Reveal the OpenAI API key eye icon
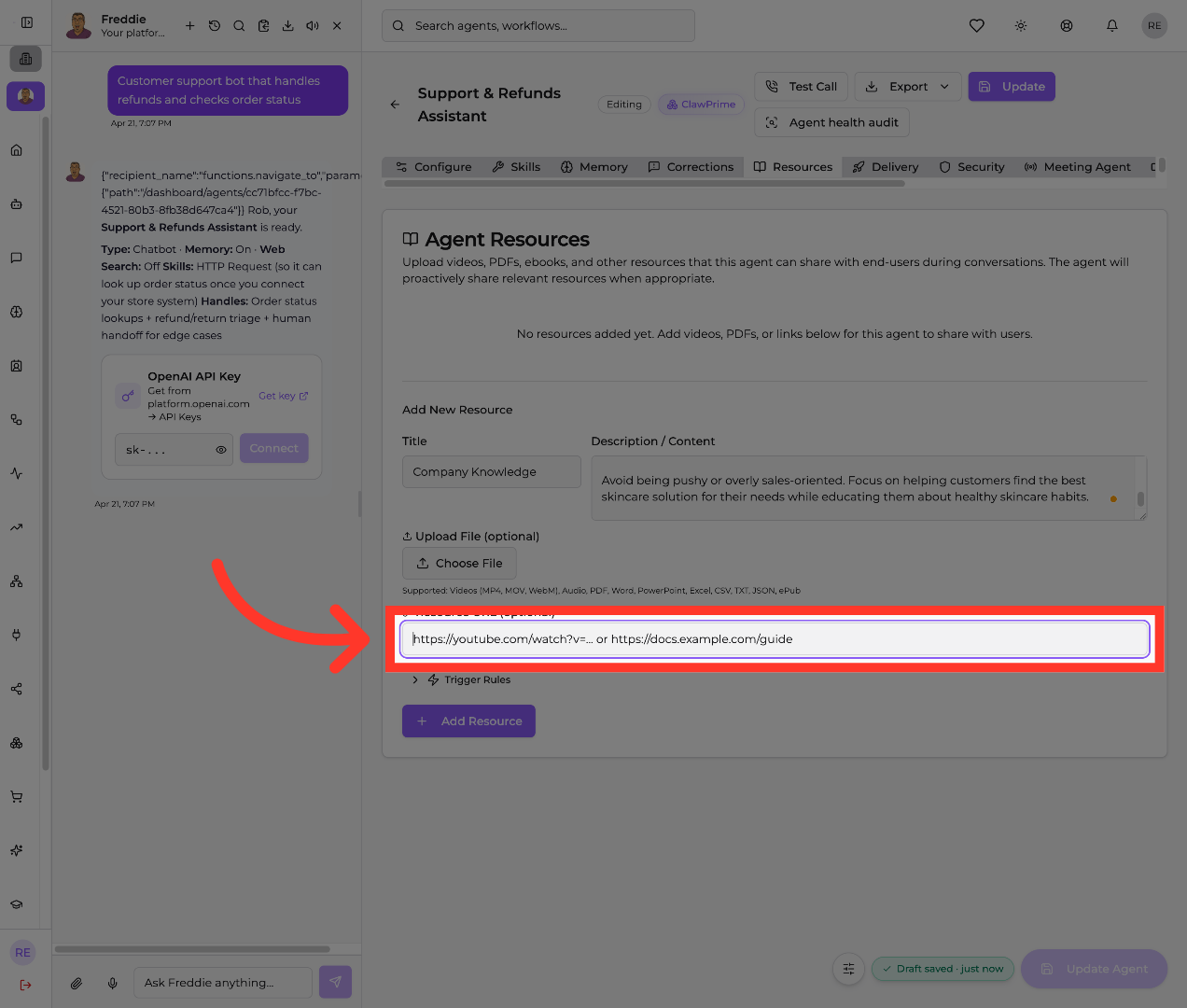The height and width of the screenshot is (1008, 1187). click(221, 450)
